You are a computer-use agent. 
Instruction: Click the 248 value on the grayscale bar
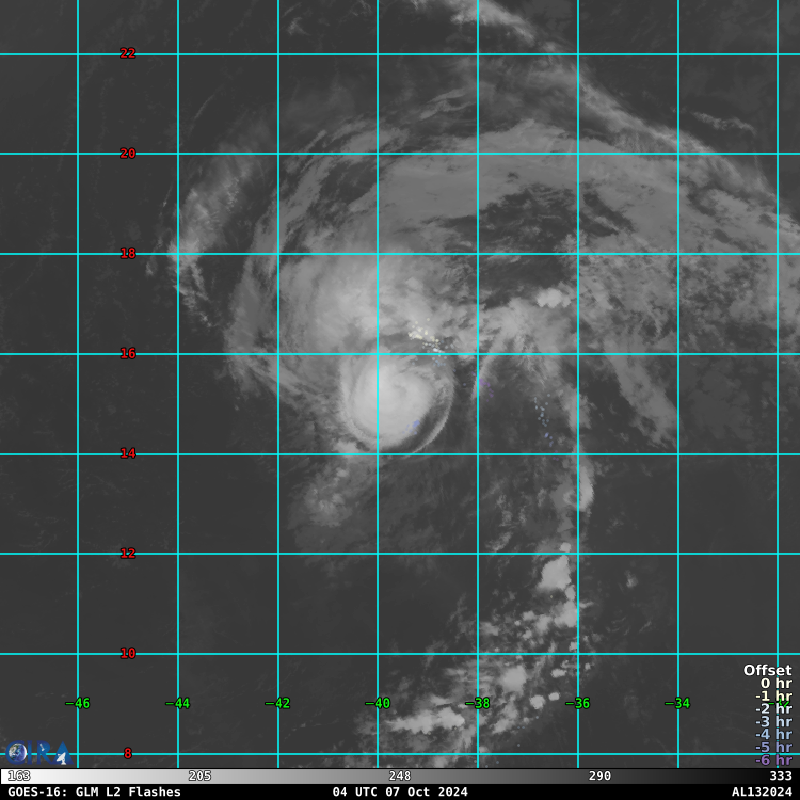(x=400, y=776)
